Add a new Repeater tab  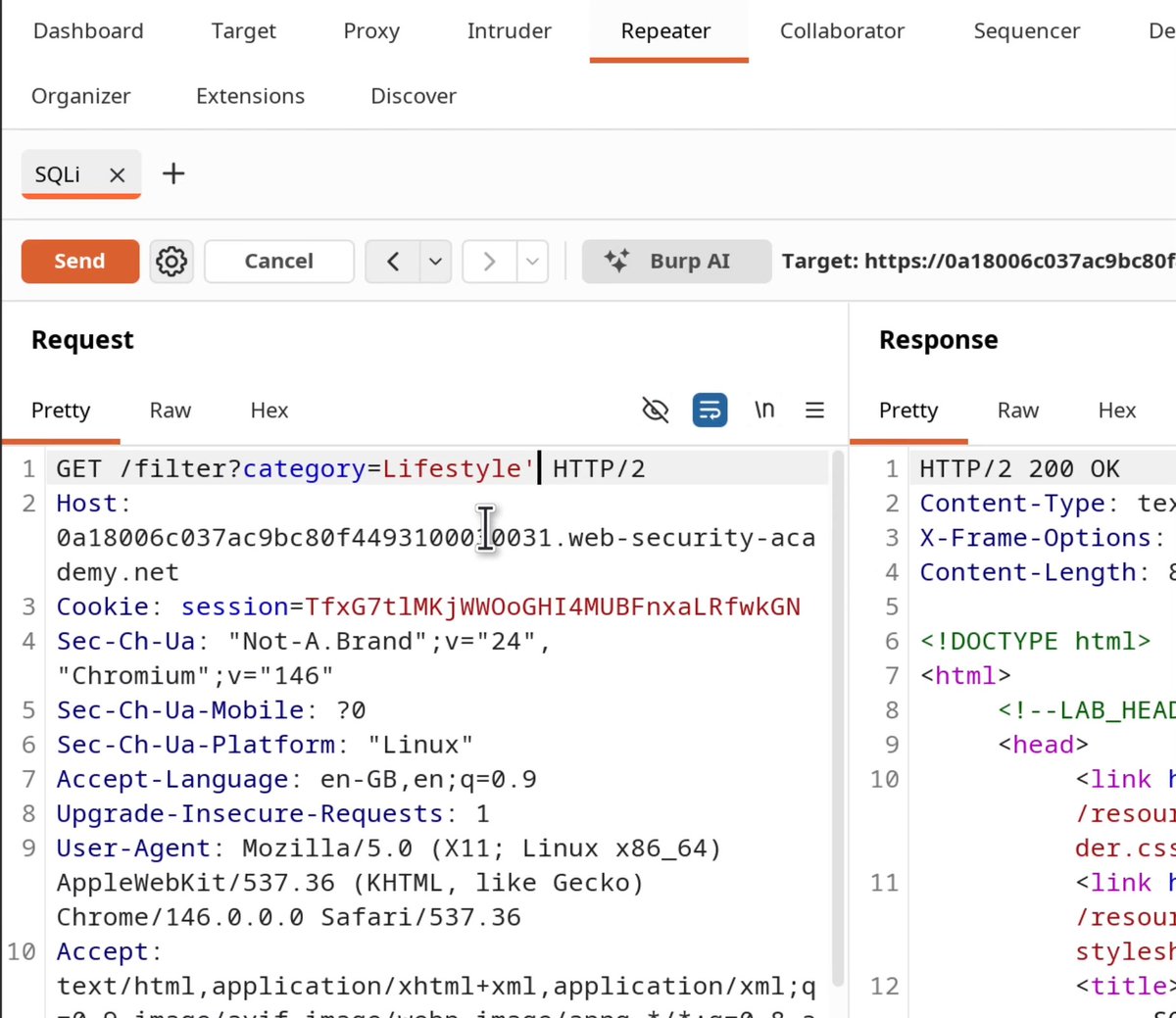point(173,173)
